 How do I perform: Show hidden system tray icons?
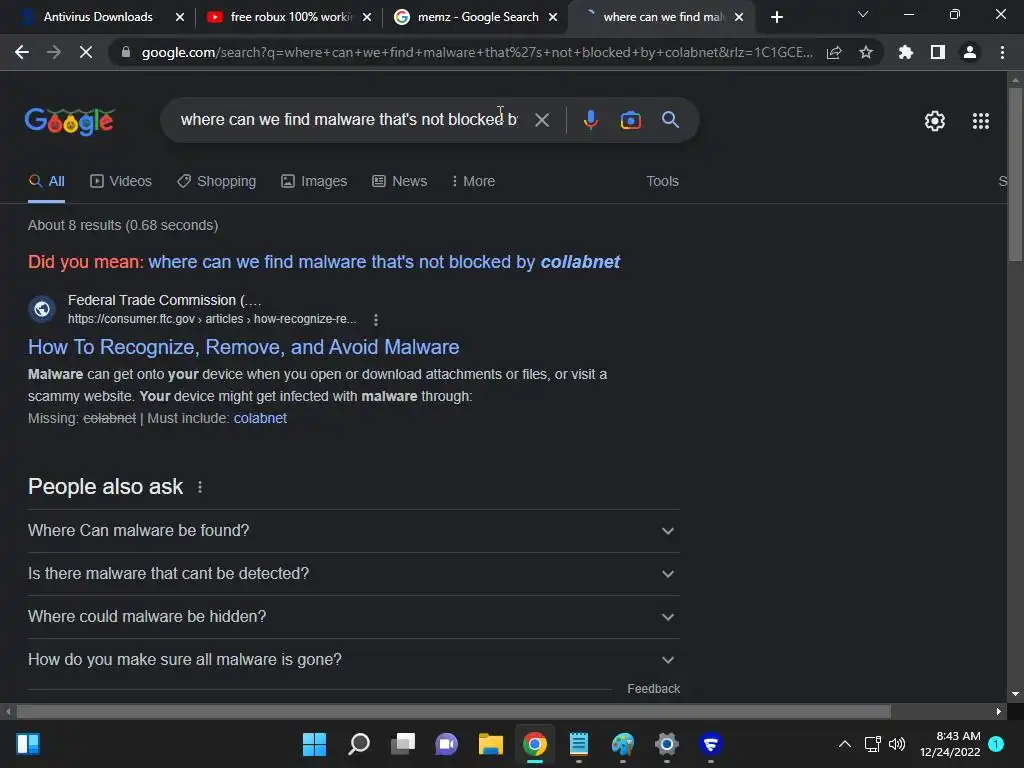(844, 744)
